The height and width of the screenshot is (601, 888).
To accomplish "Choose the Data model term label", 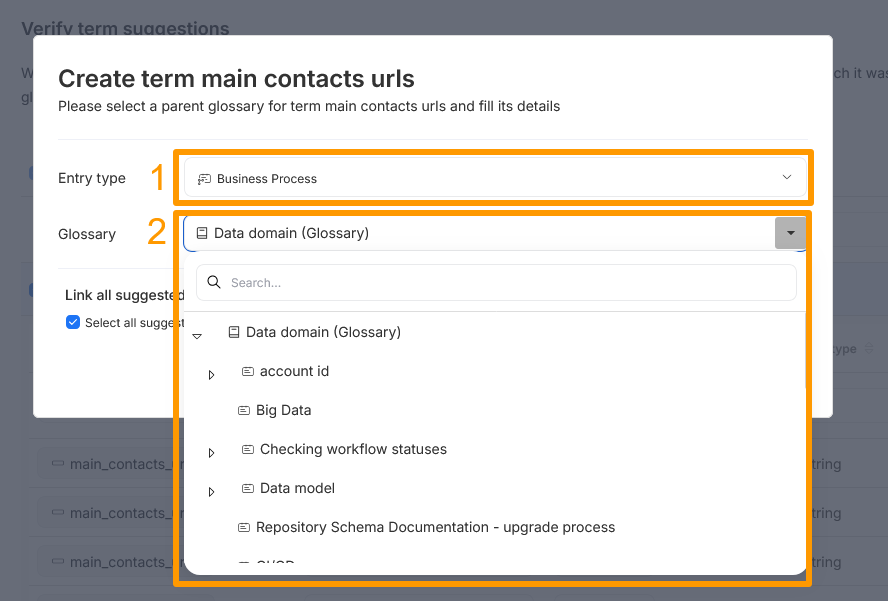I will point(297,488).
